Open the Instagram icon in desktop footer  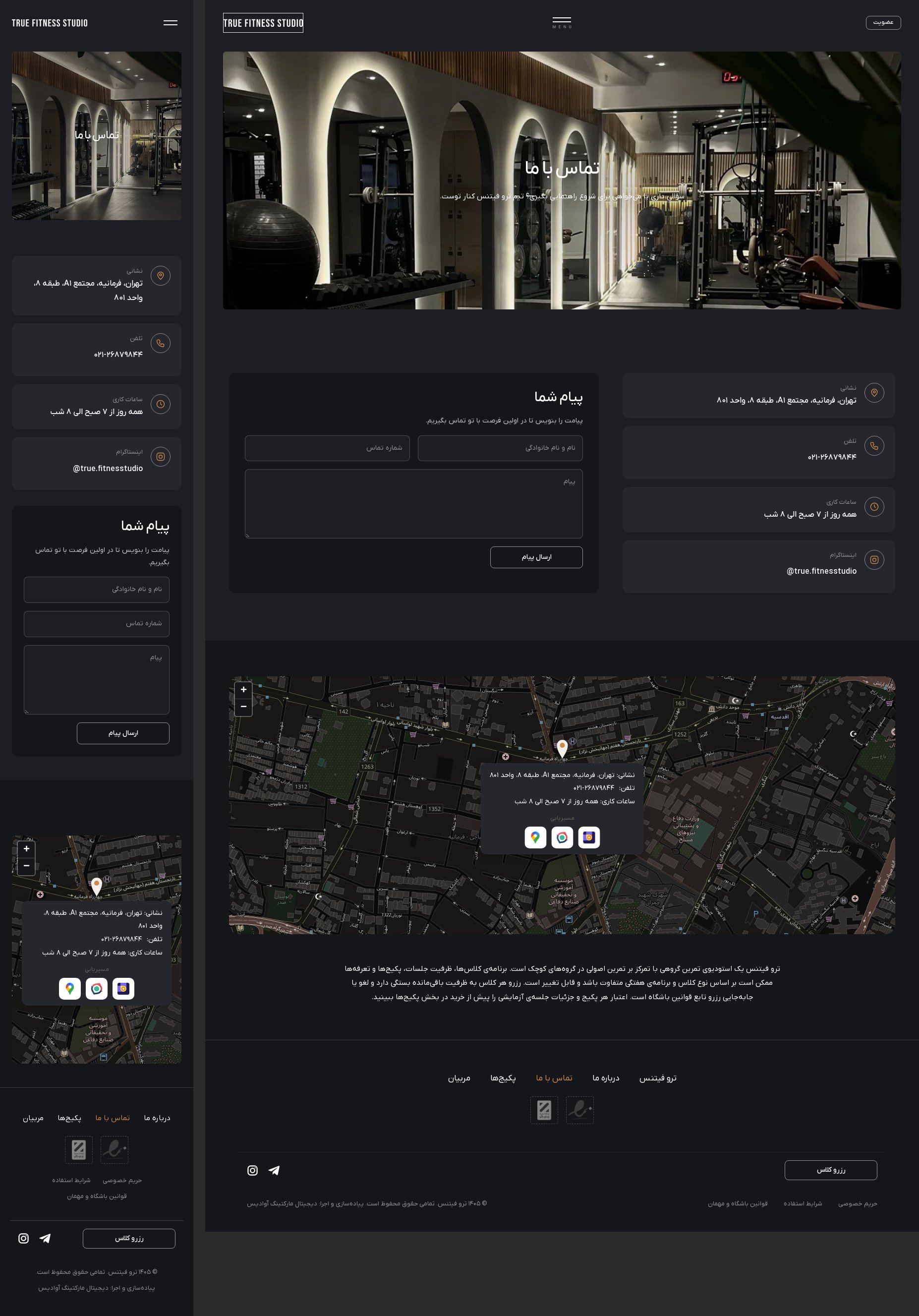(x=252, y=1170)
